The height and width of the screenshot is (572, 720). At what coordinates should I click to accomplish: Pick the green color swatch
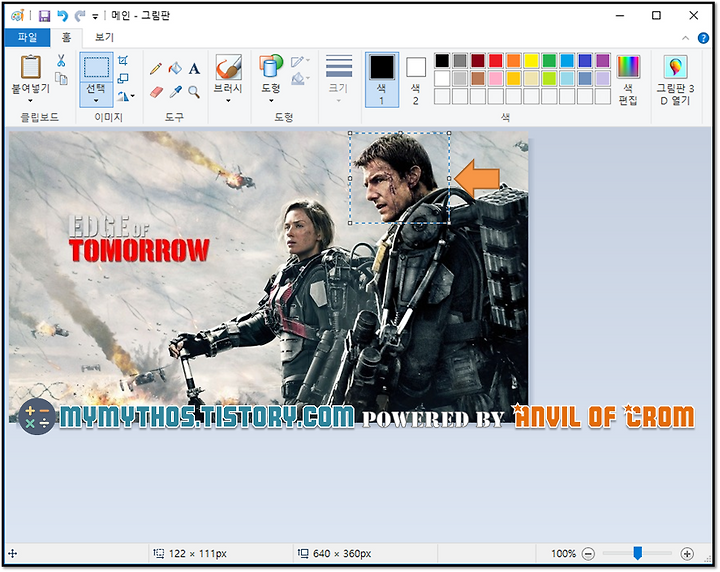coord(549,61)
